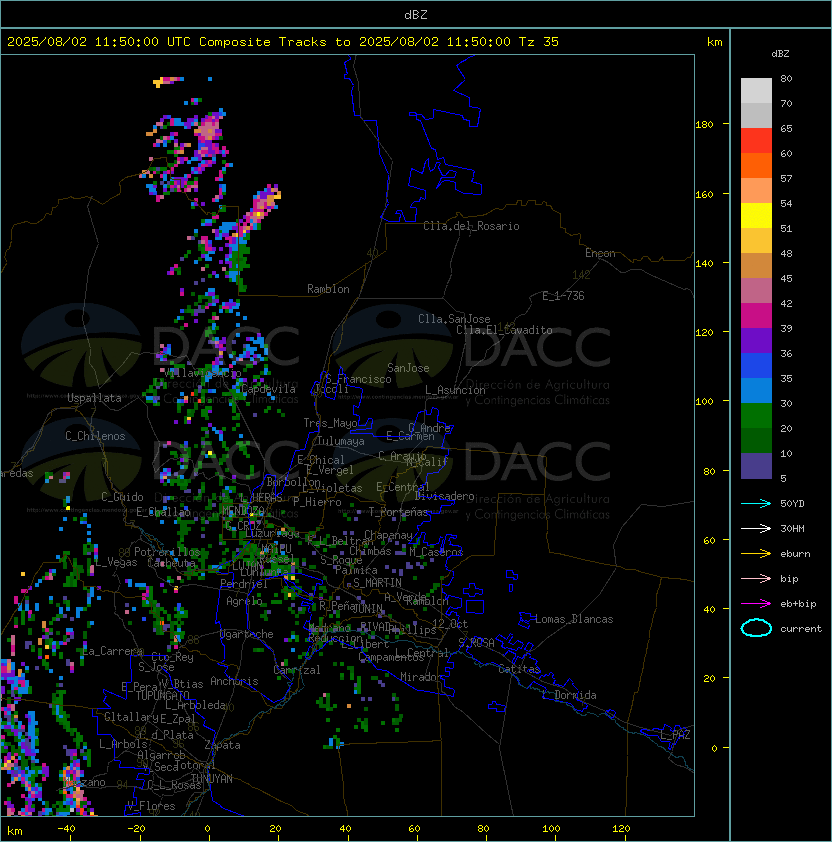Click the 'Encon' map label
Viewport: 832px width, 842px height.
pyautogui.click(x=600, y=253)
